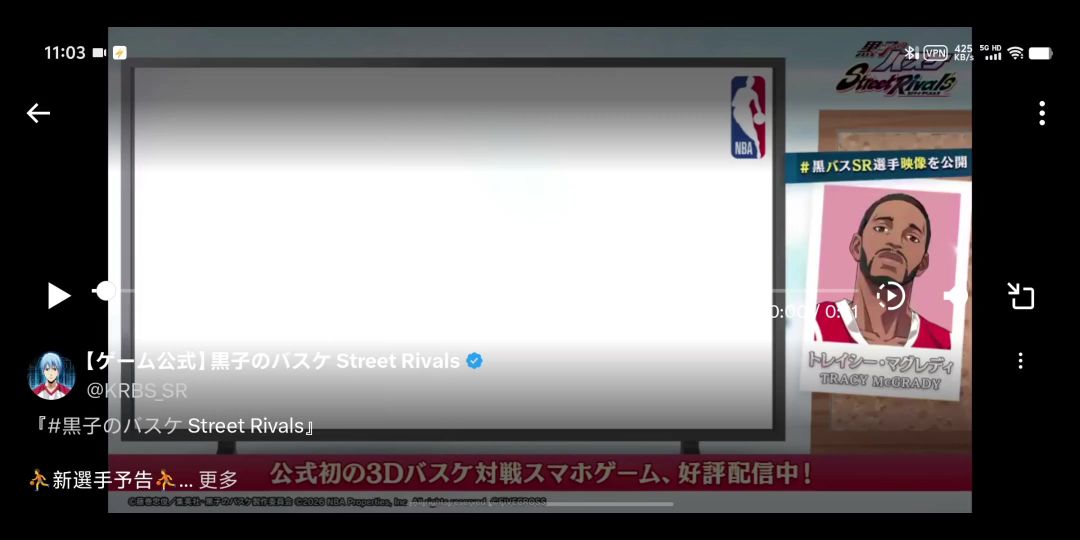
Task: Tap the screen recording camera icon
Action: [x=100, y=53]
